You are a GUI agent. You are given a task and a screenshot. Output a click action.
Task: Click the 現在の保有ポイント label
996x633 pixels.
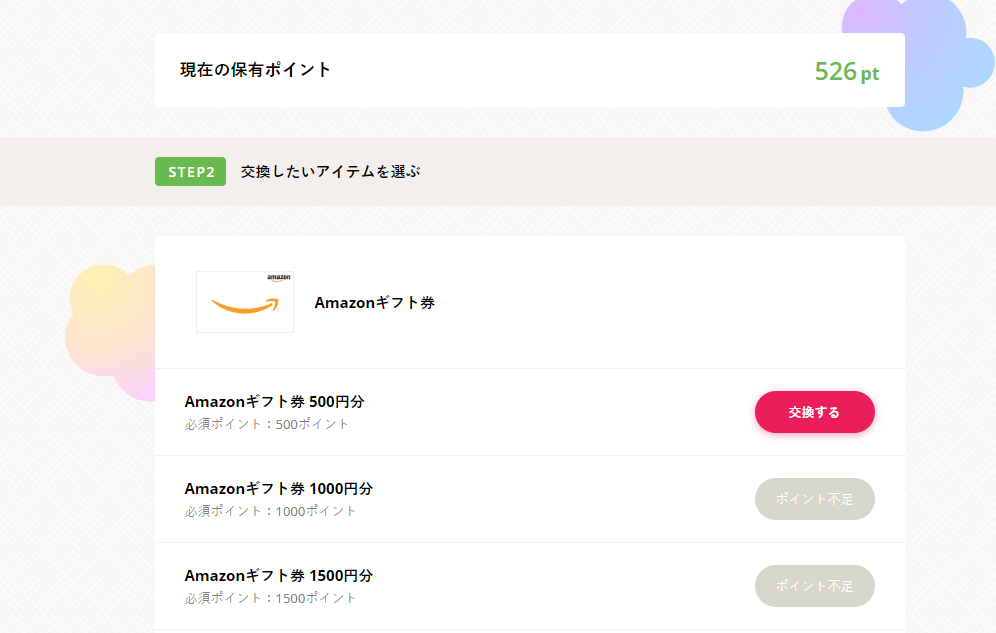click(255, 70)
